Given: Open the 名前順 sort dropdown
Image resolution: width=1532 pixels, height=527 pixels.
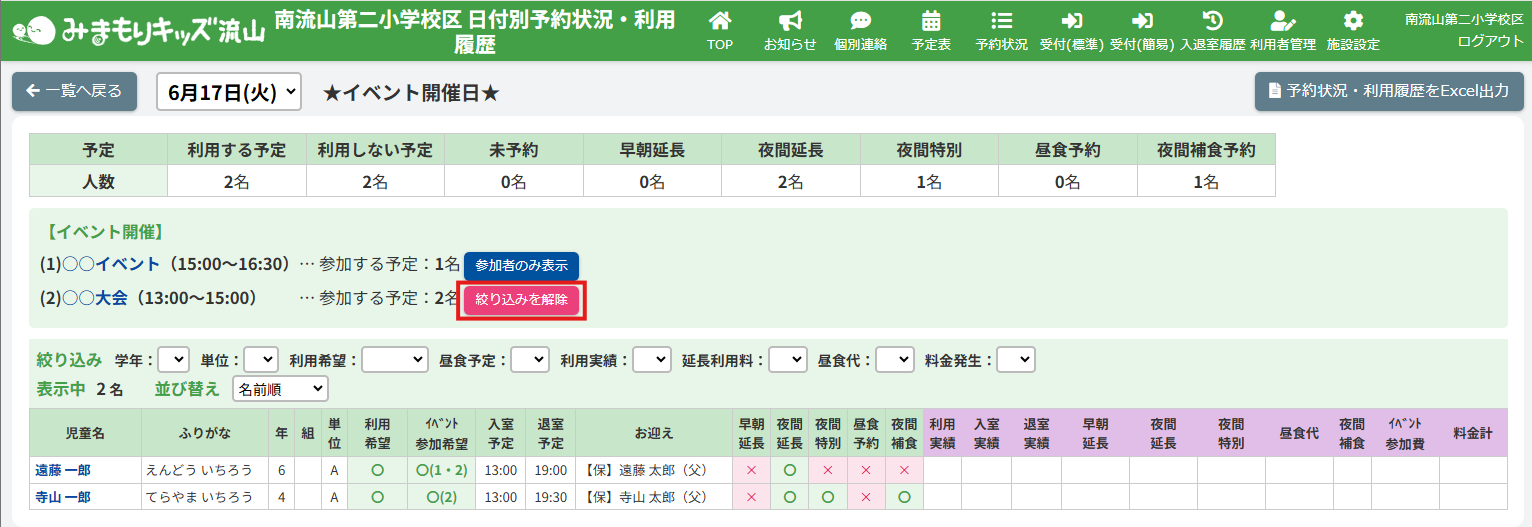Looking at the screenshot, I should [280, 389].
